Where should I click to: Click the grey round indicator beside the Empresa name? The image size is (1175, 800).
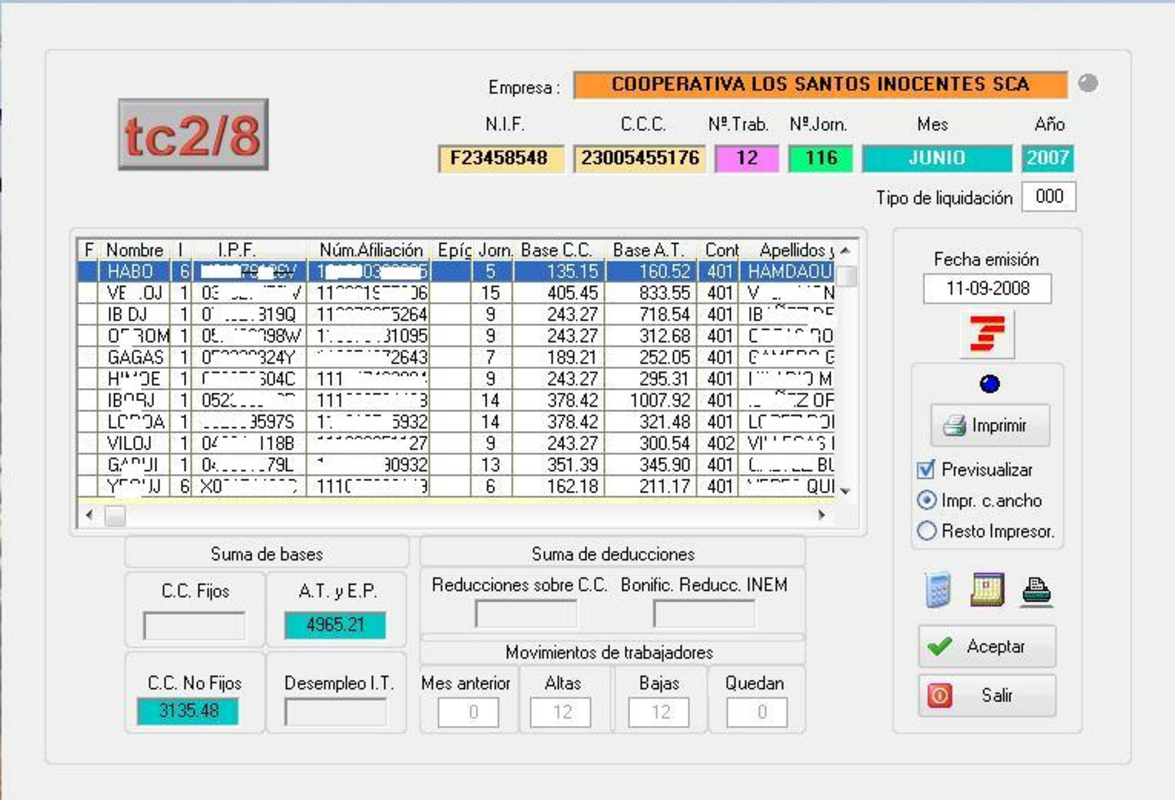tap(1088, 83)
